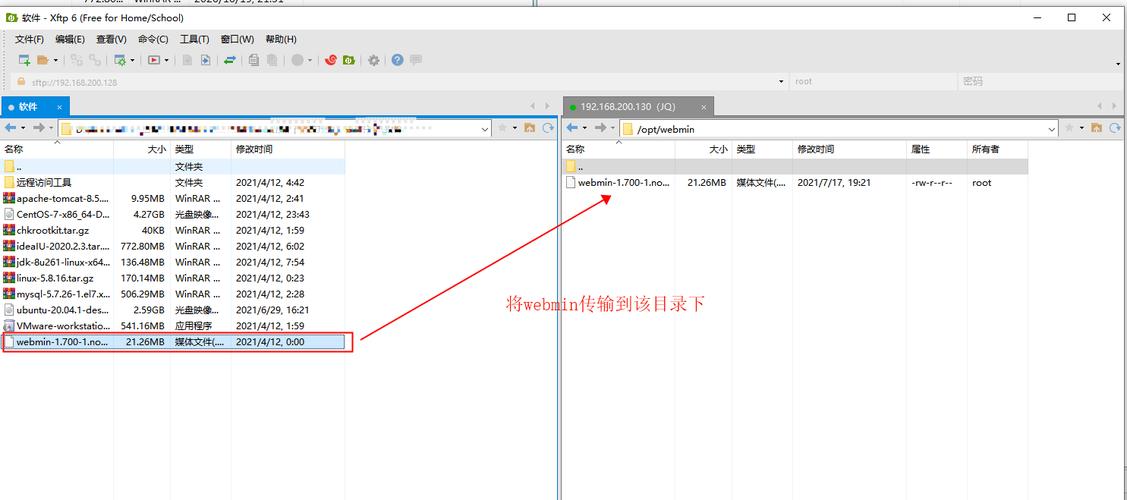The width and height of the screenshot is (1127, 500).
Task: Click the Copy icon in the toolbar
Action: (254, 60)
